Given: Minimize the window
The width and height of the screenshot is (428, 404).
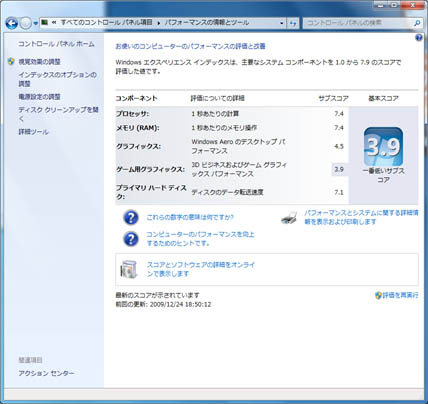Looking at the screenshot, I should (x=380, y=5).
